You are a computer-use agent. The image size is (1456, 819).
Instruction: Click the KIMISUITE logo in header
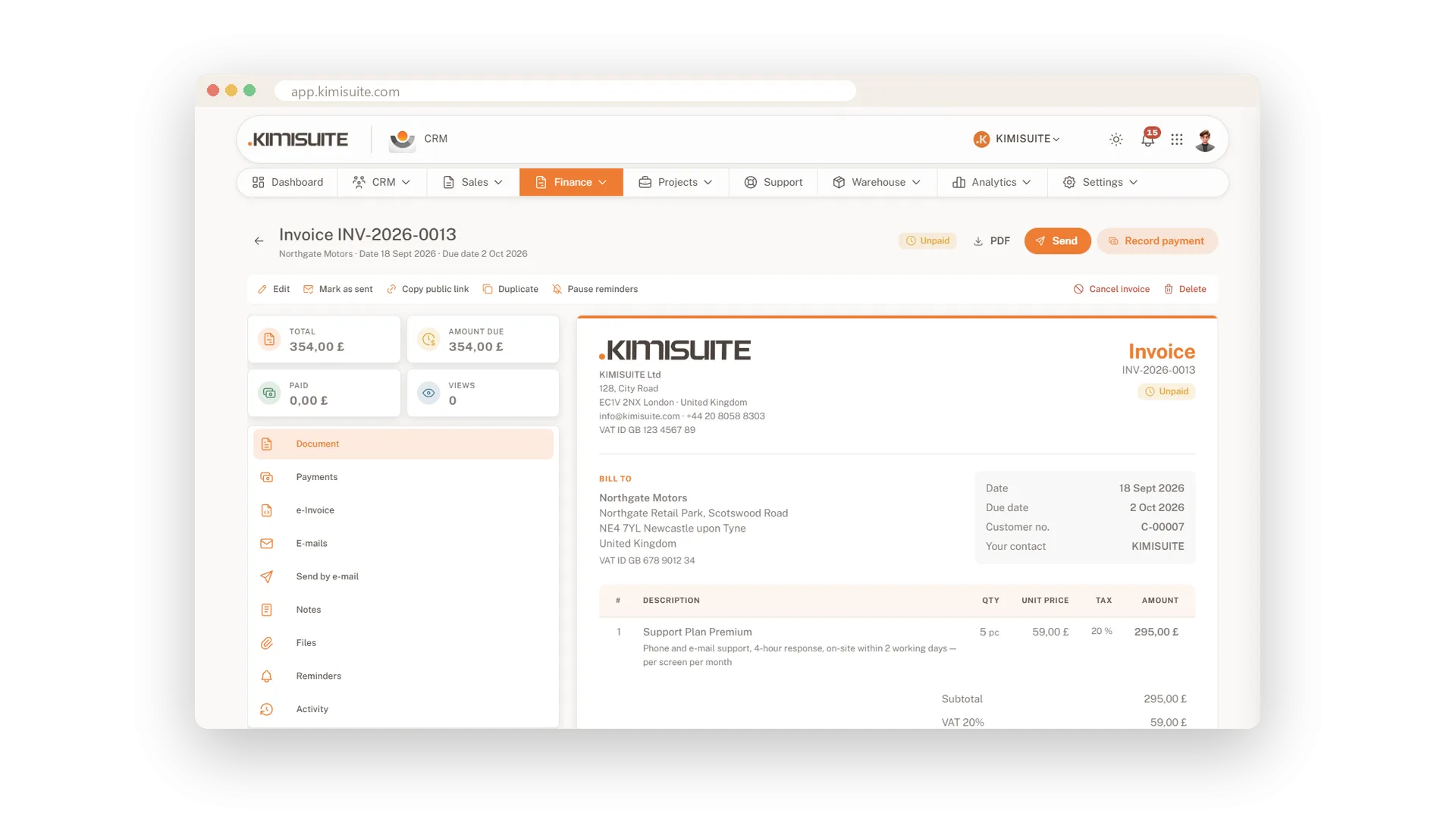(298, 140)
